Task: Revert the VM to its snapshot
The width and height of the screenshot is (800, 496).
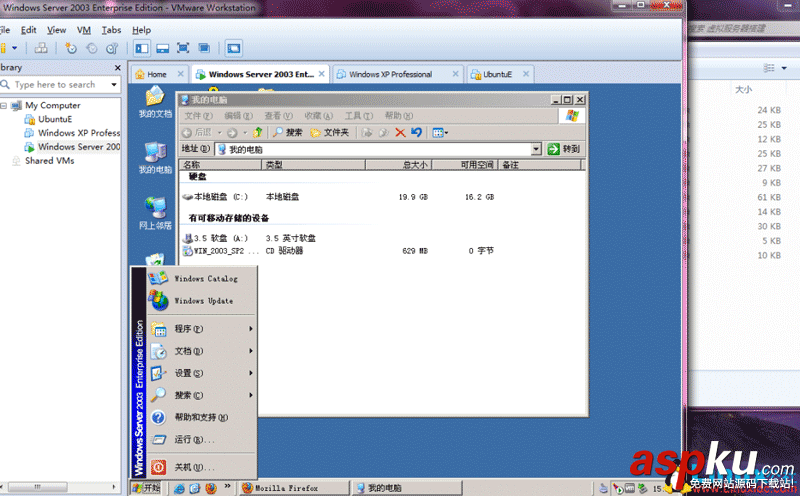Action: click(91, 48)
